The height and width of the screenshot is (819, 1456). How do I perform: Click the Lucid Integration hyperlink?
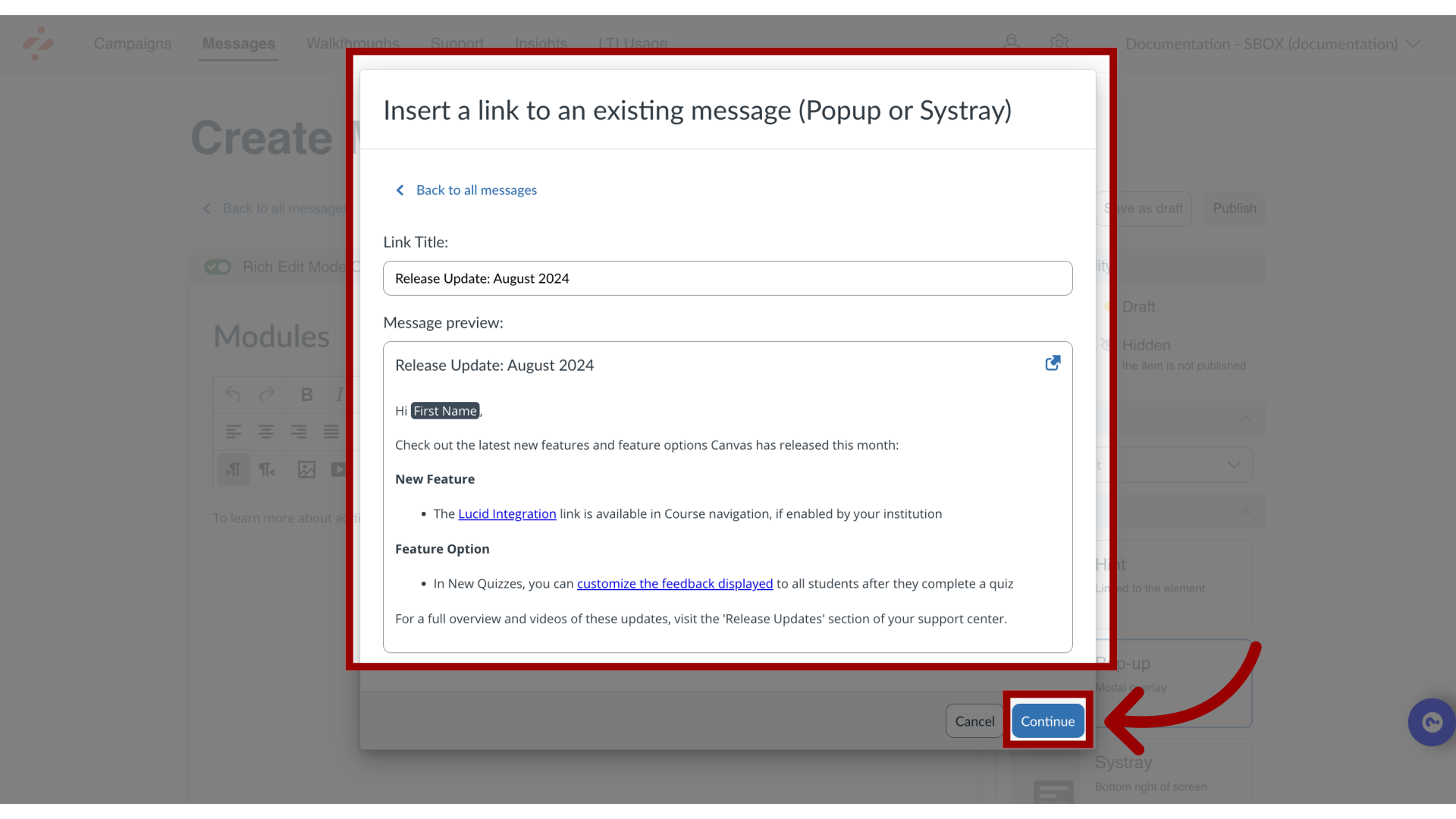[507, 513]
